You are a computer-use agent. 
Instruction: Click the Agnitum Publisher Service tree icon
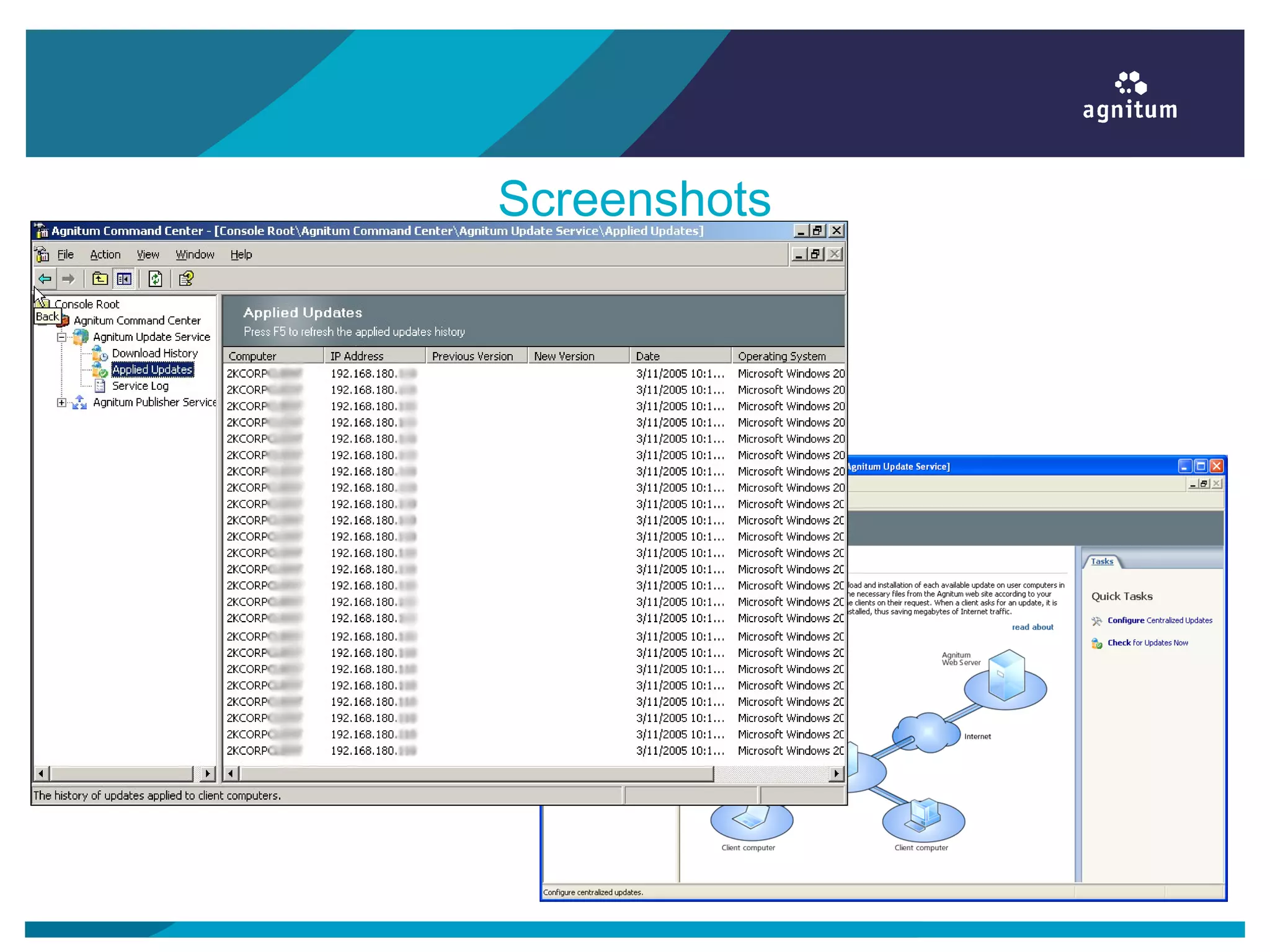pyautogui.click(x=79, y=402)
